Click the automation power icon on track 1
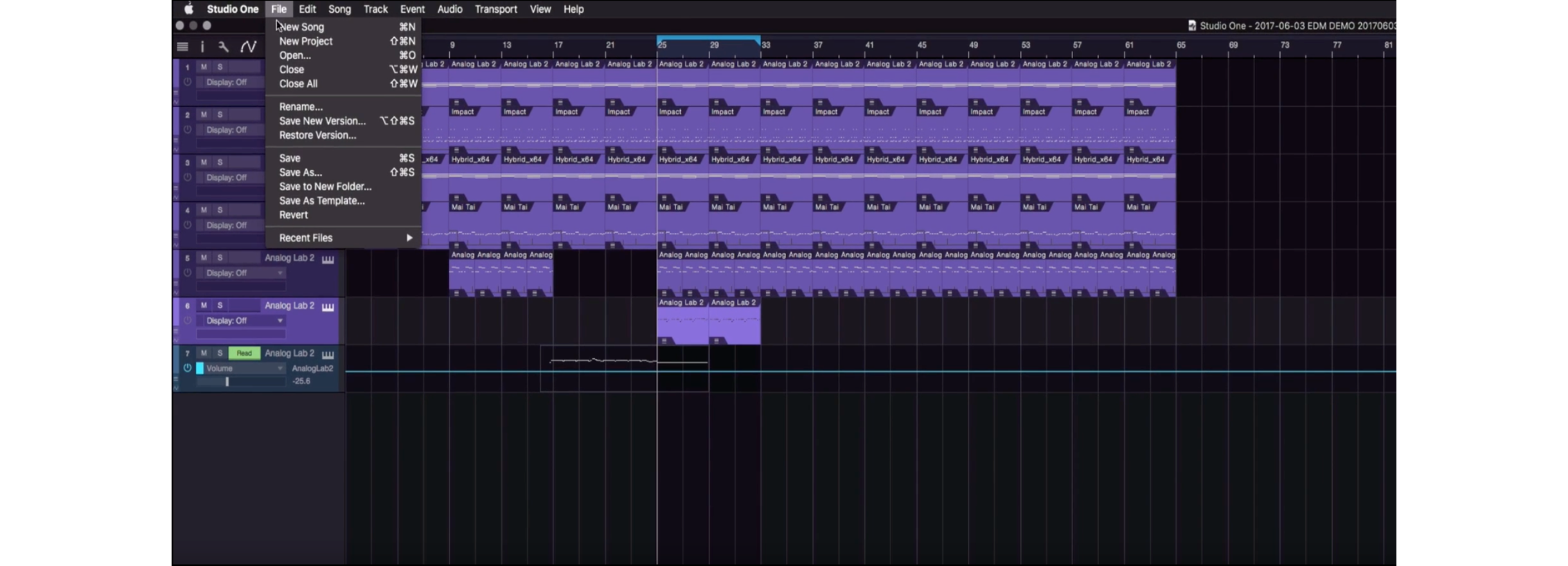The width and height of the screenshot is (1568, 566). point(188,82)
